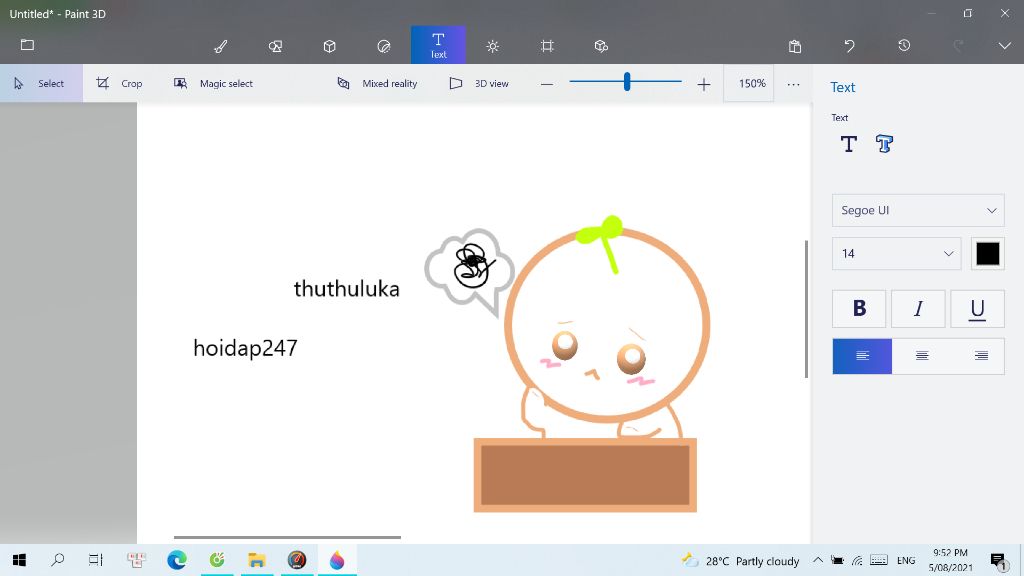Screen dimensions: 1024x576
Task: Open the 3D shapes tool
Action: tap(329, 46)
